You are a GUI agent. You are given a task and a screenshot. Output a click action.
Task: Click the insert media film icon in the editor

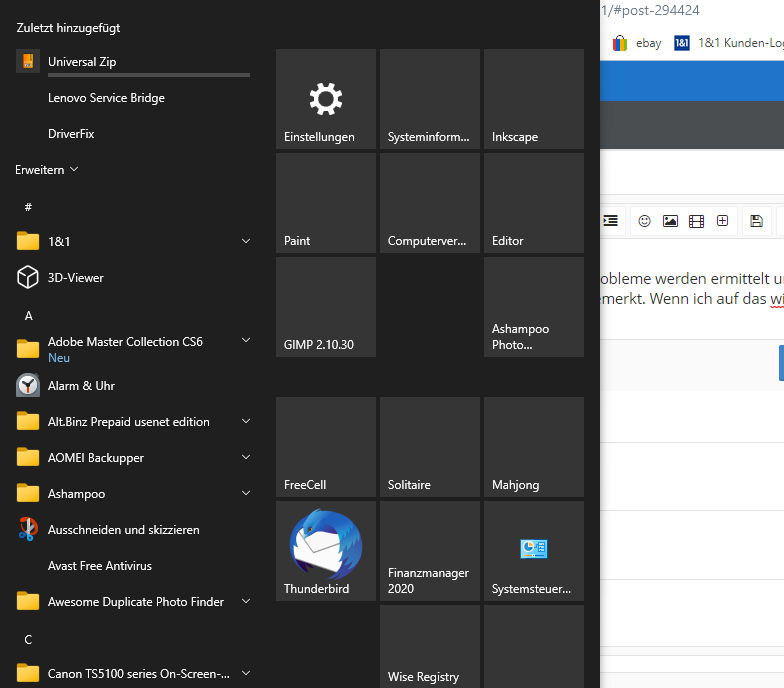[696, 221]
